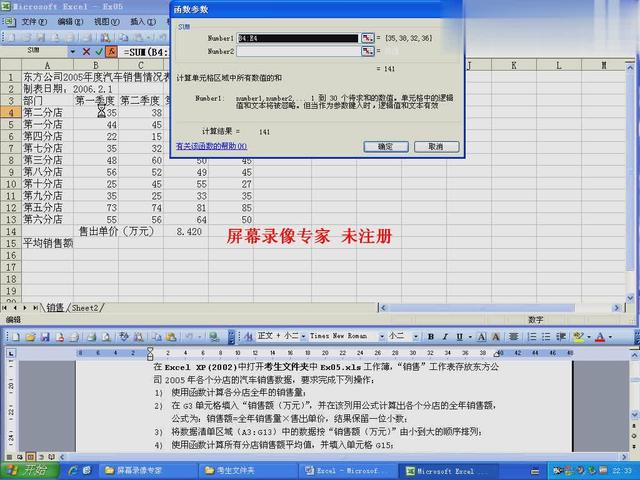640x480 pixels.
Task: Click the Word tab-stop selector on ruler
Action: [11, 353]
